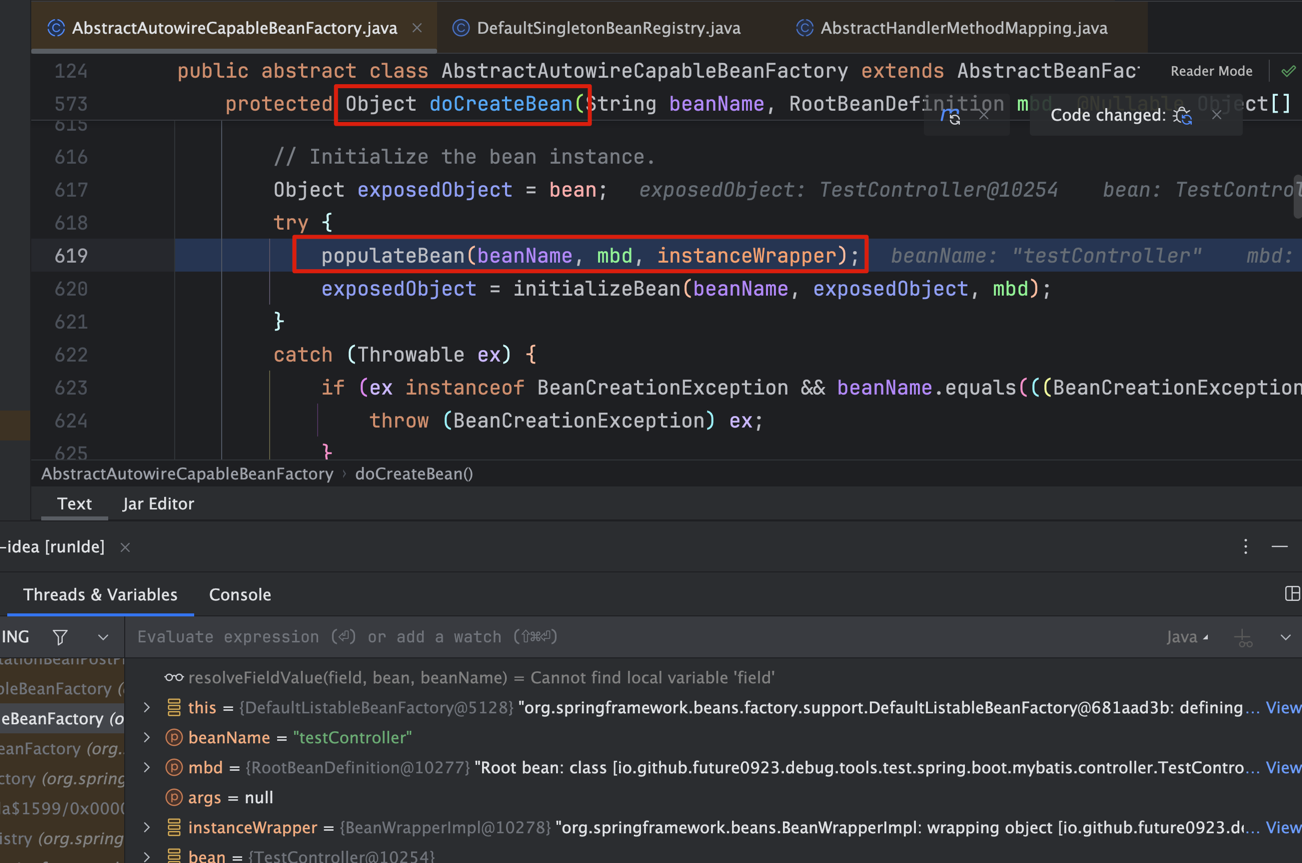Click View link for mbd variable
Viewport: 1302px width, 863px height.
[x=1283, y=768]
